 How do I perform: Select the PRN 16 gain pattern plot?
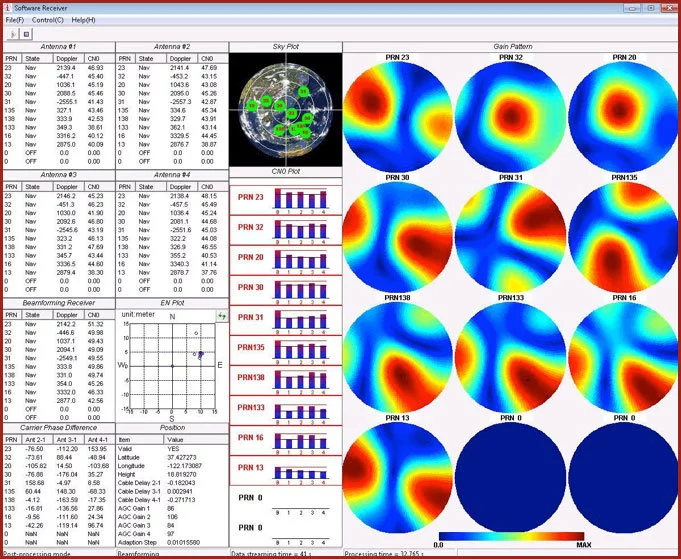tap(624, 357)
